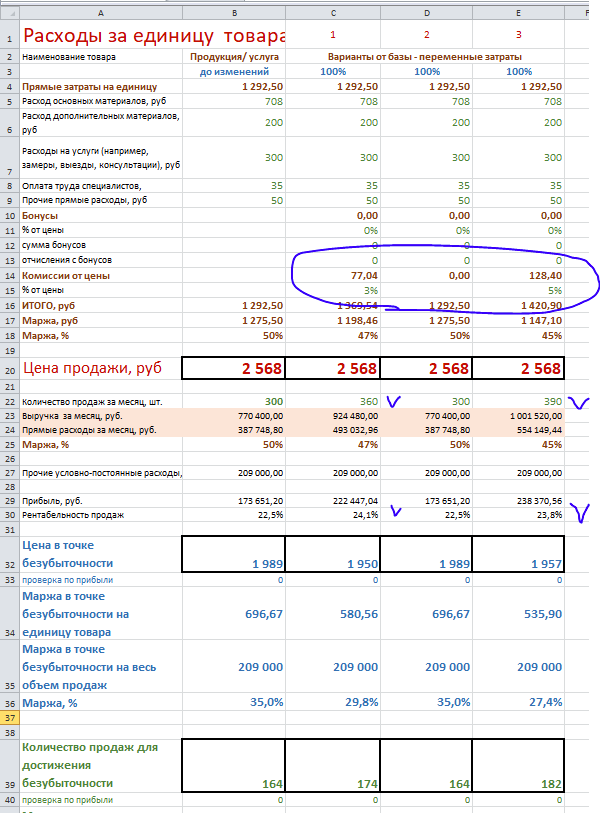Select row 1 header

pyautogui.click(x=9, y=35)
